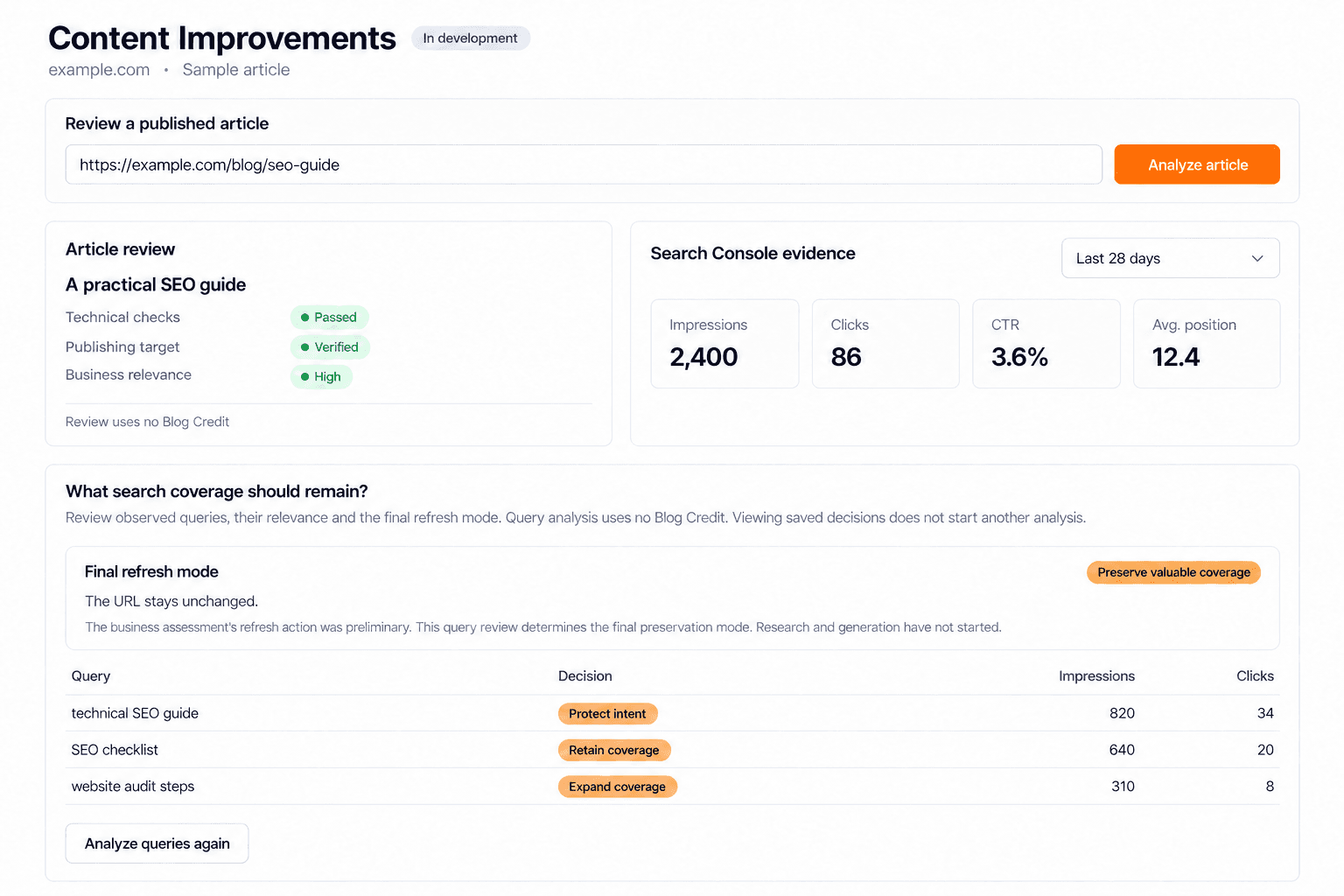Click Sample article in the breadcrumb
Screen dimensions: 1344x896
tap(236, 70)
